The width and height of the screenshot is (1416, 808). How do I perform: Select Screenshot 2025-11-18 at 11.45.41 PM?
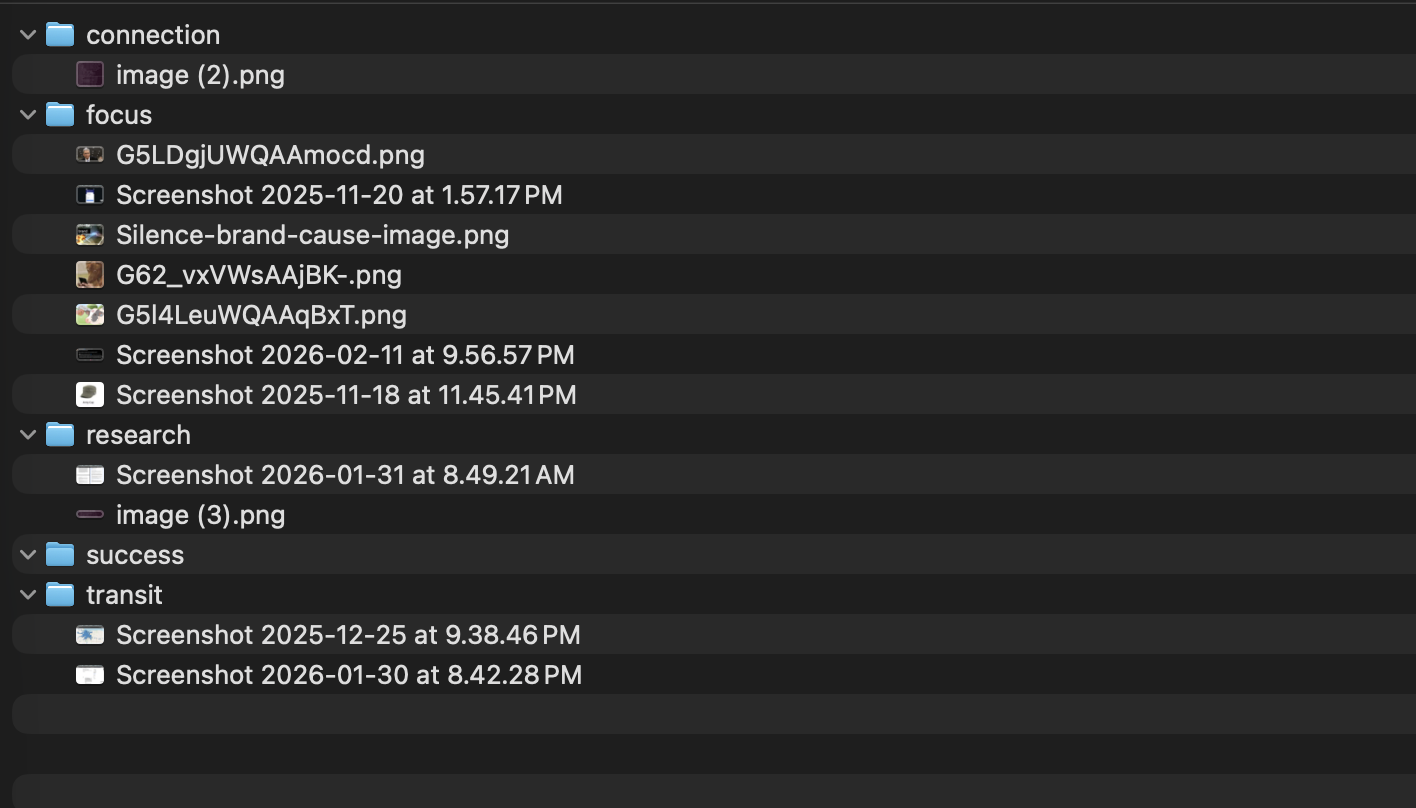(346, 395)
